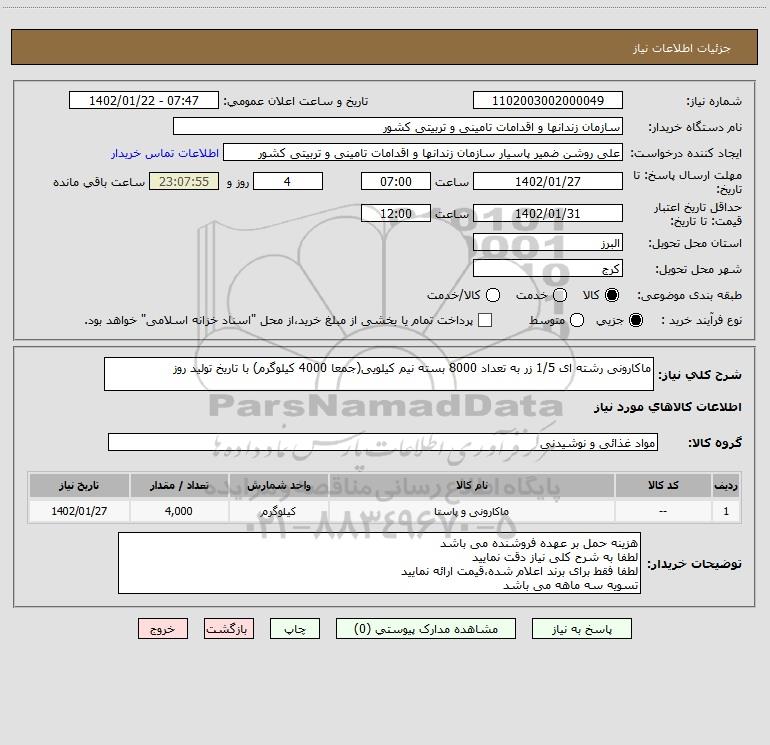Click the remaining days field showing 4
The height and width of the screenshot is (745, 770).
(288, 181)
